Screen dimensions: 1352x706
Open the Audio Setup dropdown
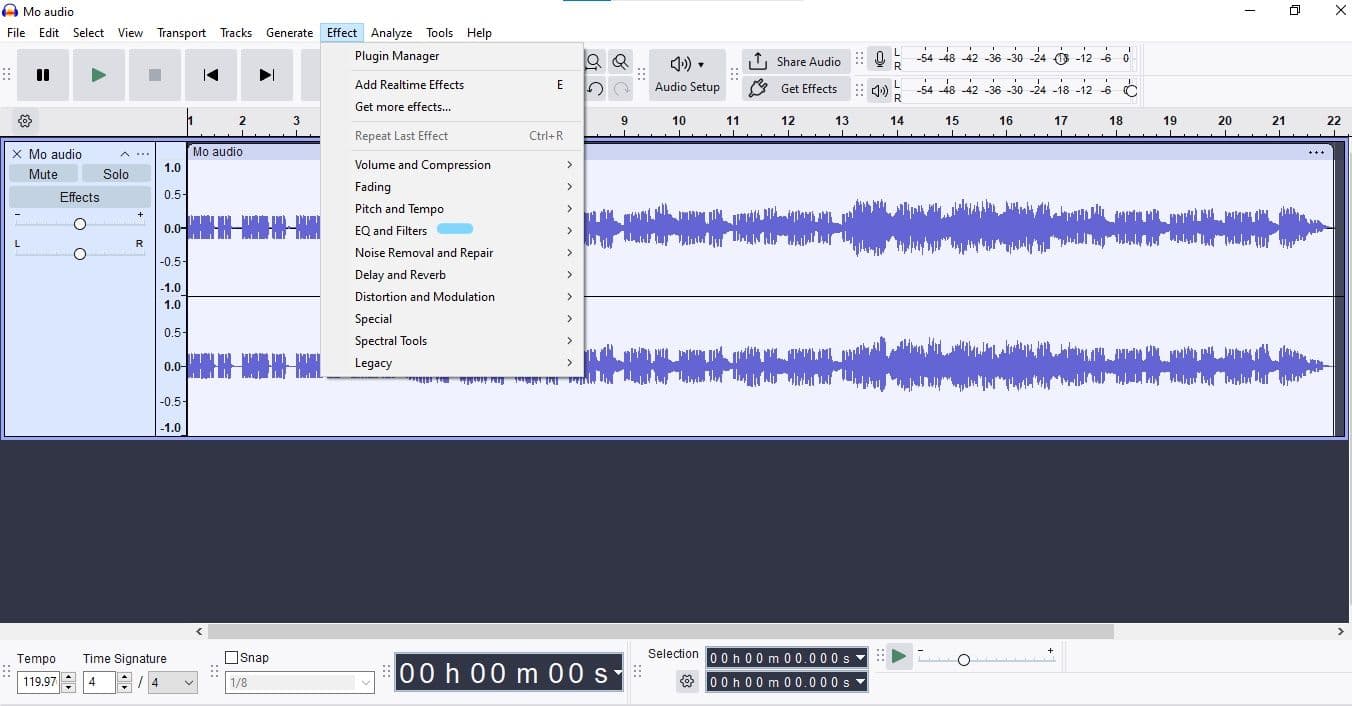click(687, 75)
